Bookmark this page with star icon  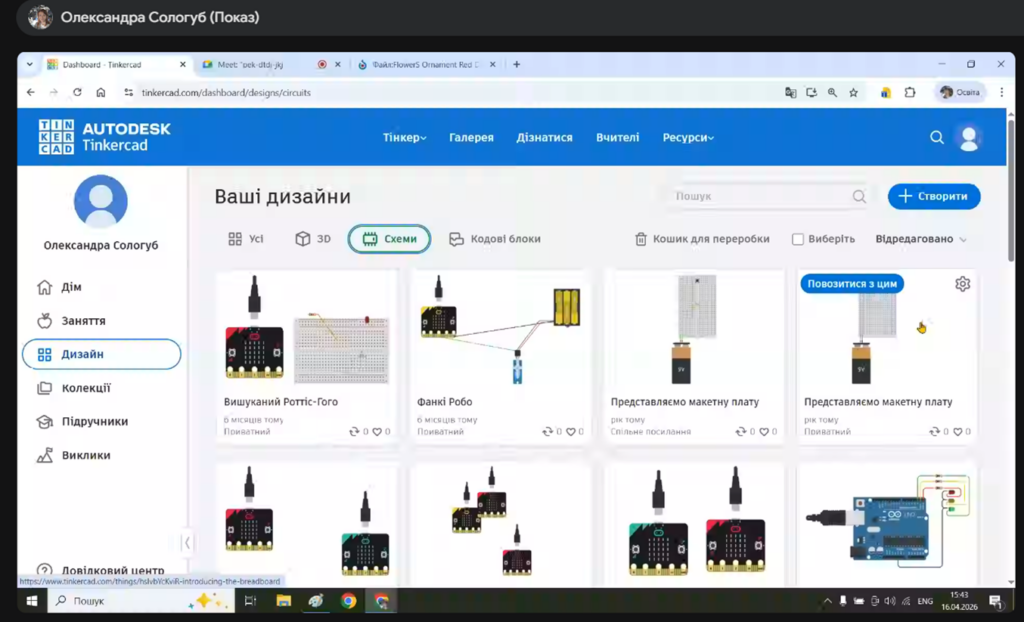(x=853, y=92)
